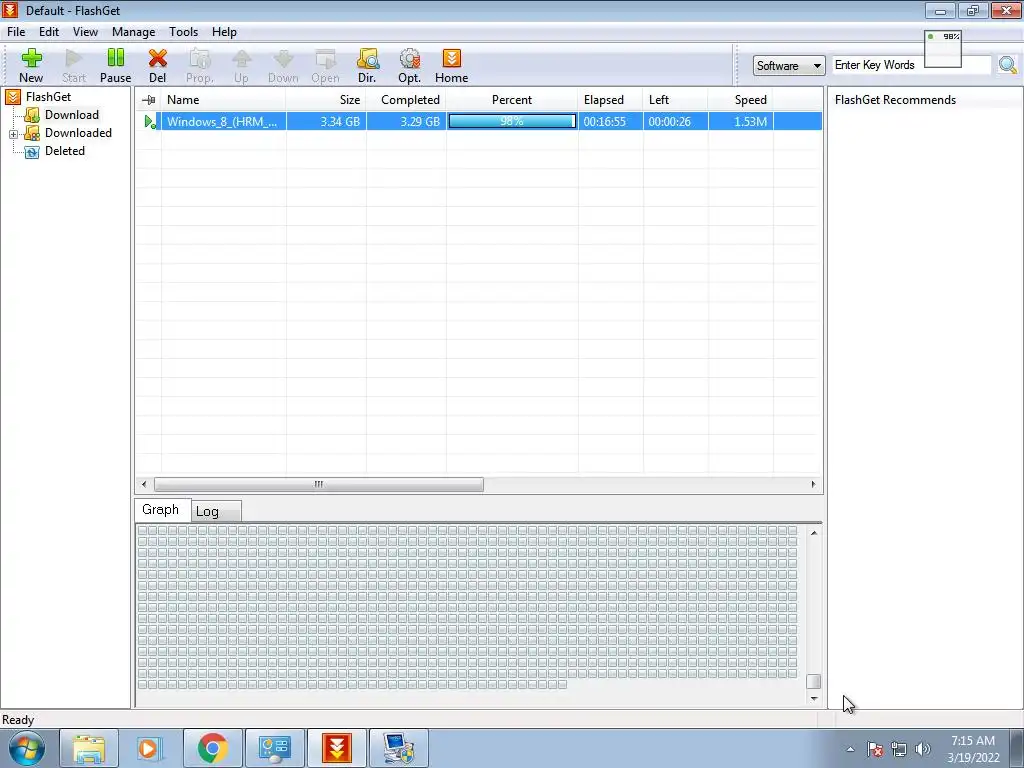The width and height of the screenshot is (1024, 768).
Task: Click the FlashGet Recommends panel heading
Action: pyautogui.click(x=895, y=100)
